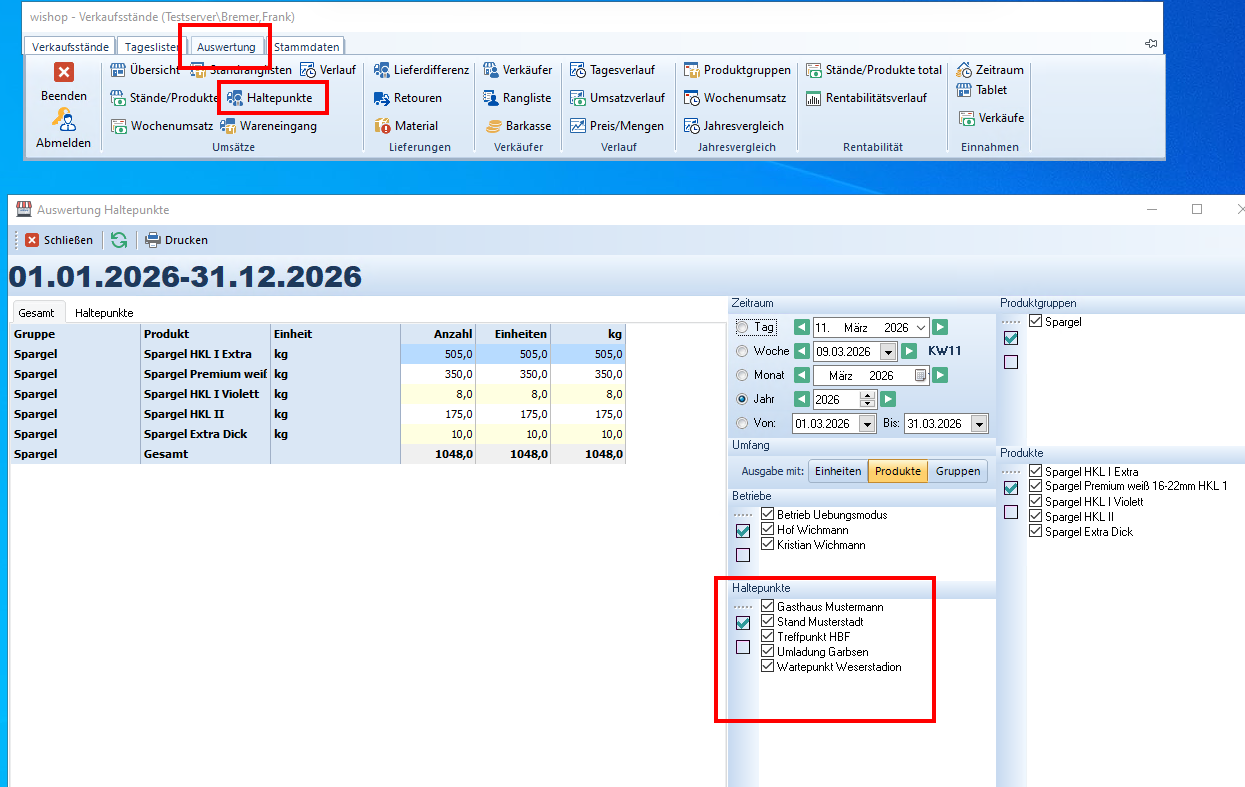Expand the Bis end date dropdown
Image resolution: width=1245 pixels, height=787 pixels.
click(978, 423)
